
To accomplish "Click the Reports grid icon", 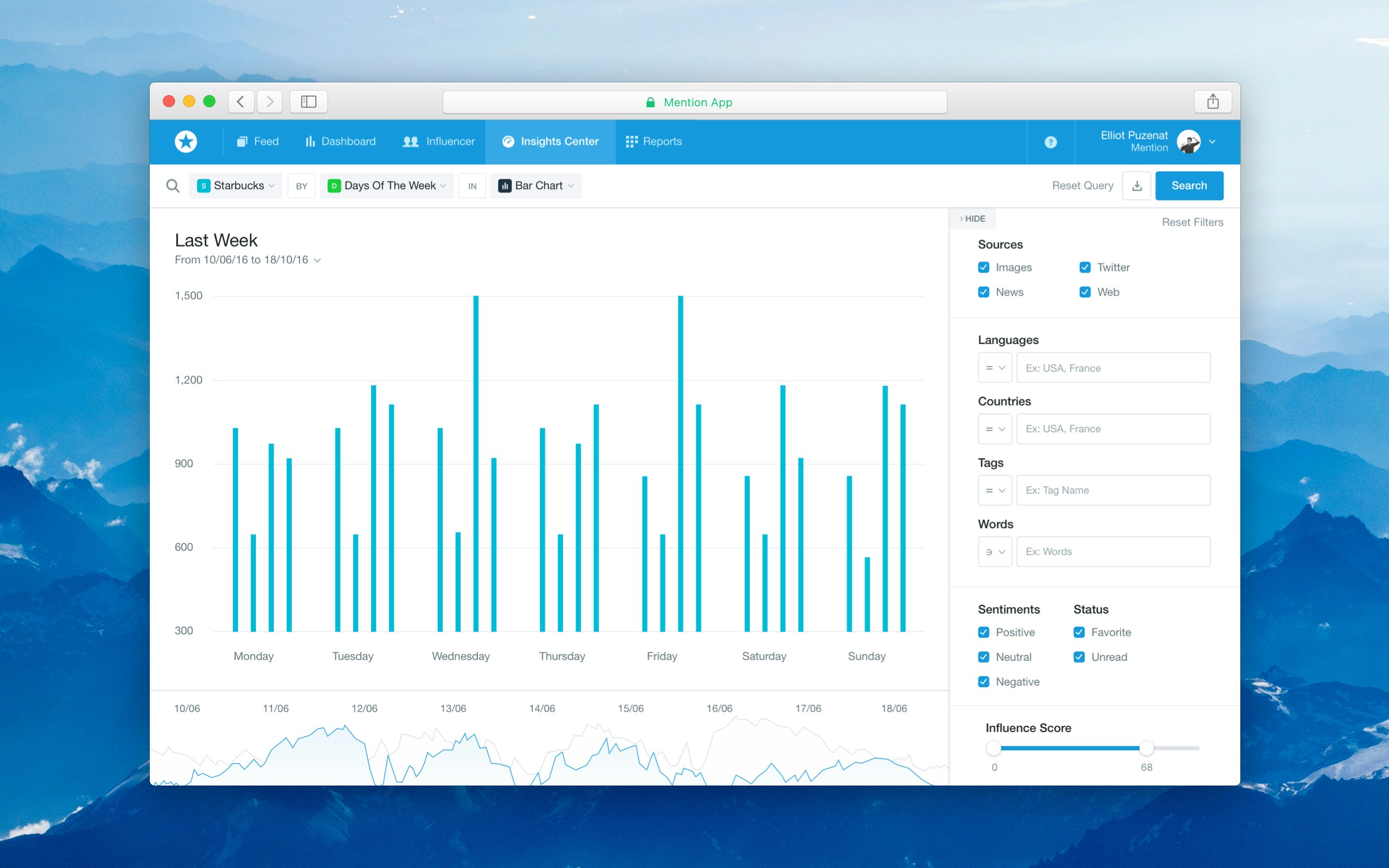I will coord(632,141).
